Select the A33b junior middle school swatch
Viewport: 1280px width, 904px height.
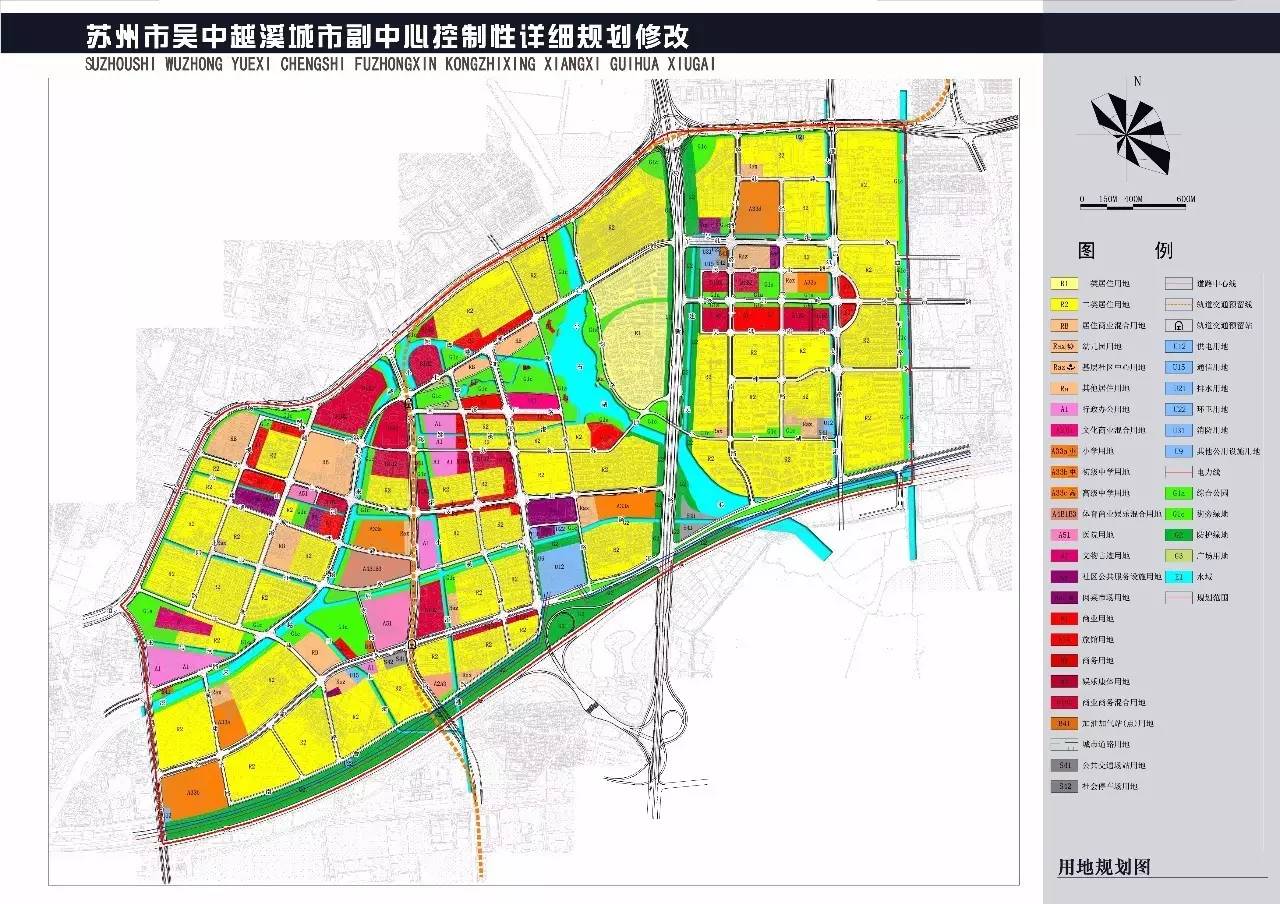pos(1064,472)
